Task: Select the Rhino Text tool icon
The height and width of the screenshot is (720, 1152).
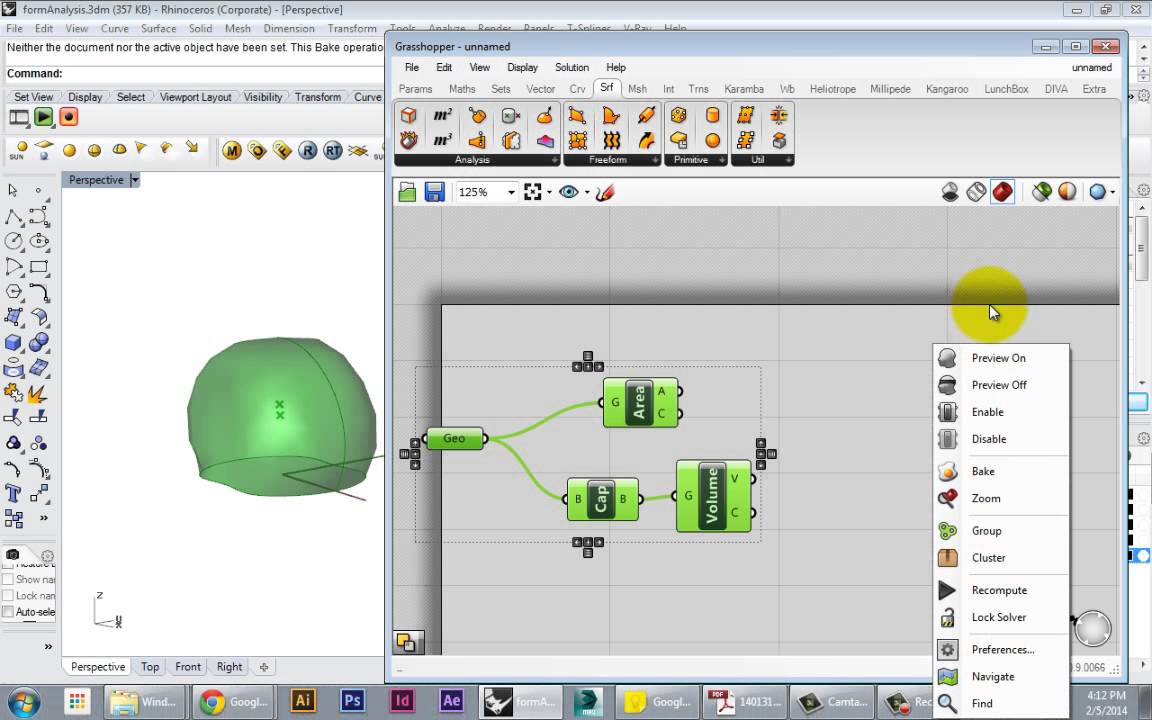Action: point(12,493)
